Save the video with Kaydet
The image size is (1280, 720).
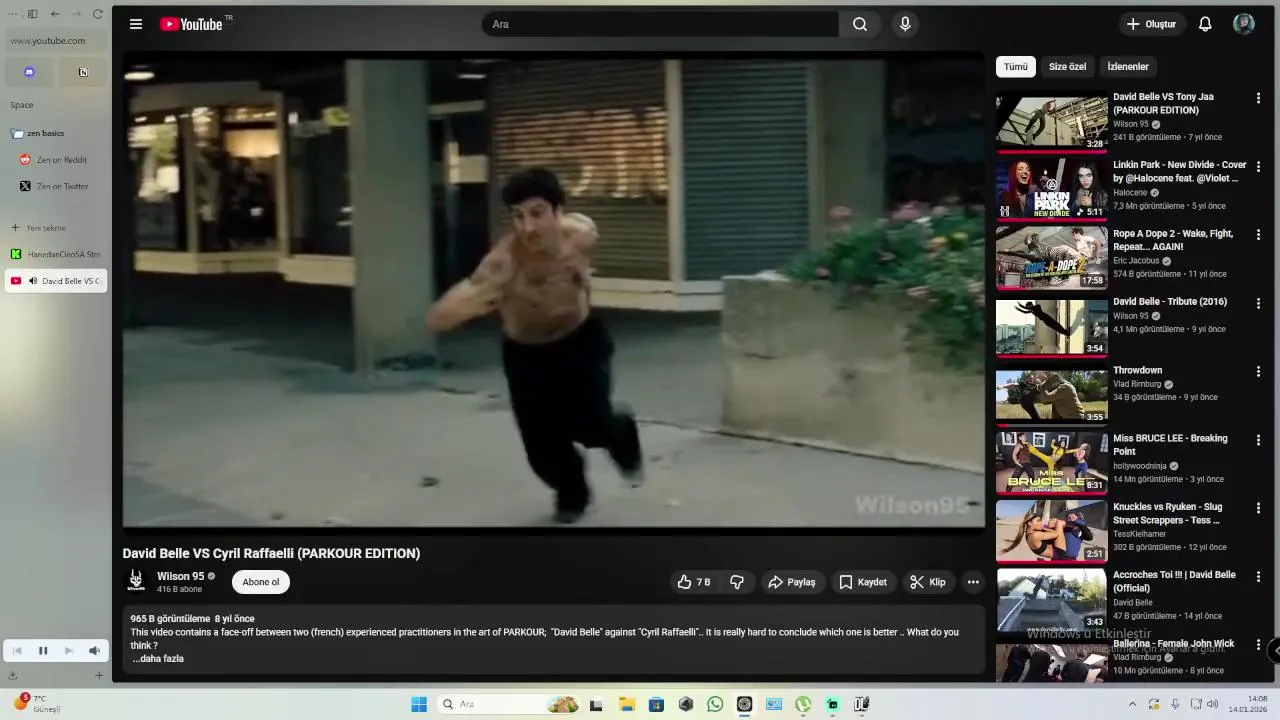pos(863,582)
